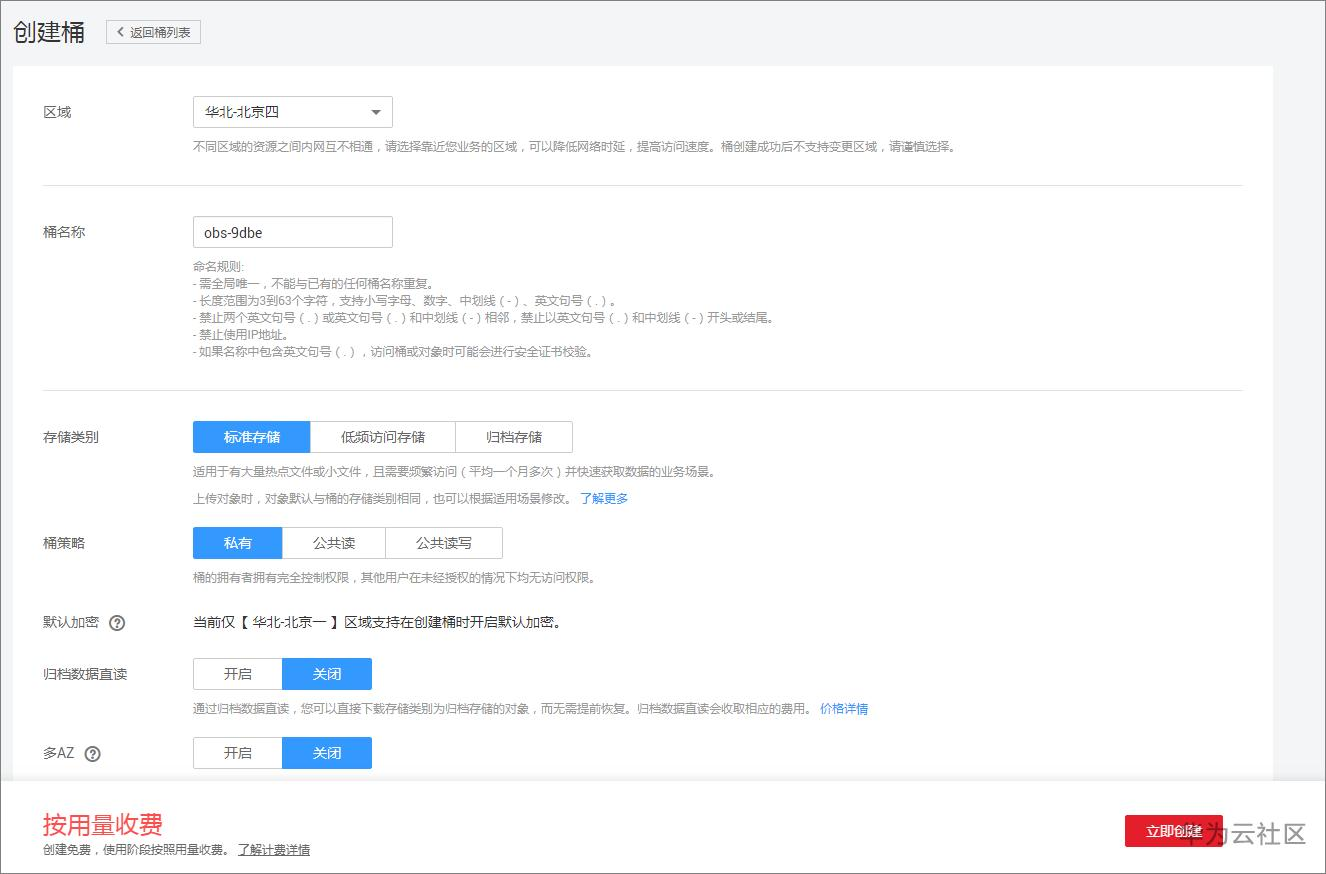The width and height of the screenshot is (1326, 874).
Task: Open the help tooltip beside 默认加密
Action: [117, 622]
